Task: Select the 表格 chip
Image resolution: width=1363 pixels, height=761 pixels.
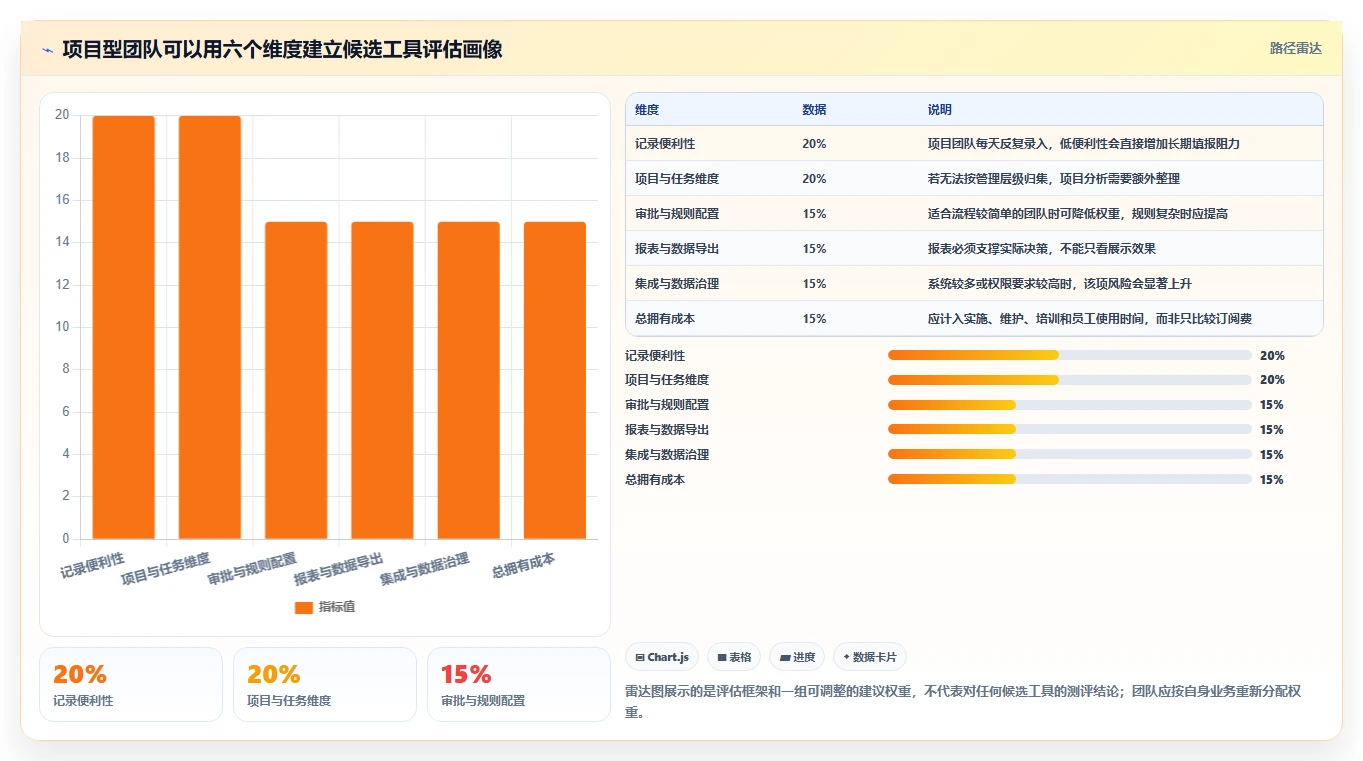Action: click(x=734, y=657)
